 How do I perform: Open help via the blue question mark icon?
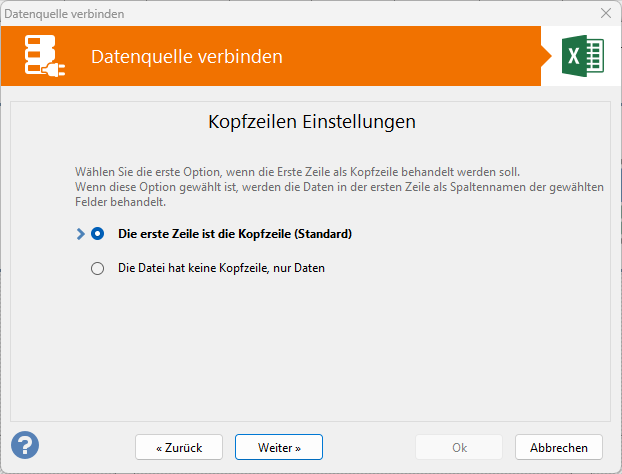[25, 445]
